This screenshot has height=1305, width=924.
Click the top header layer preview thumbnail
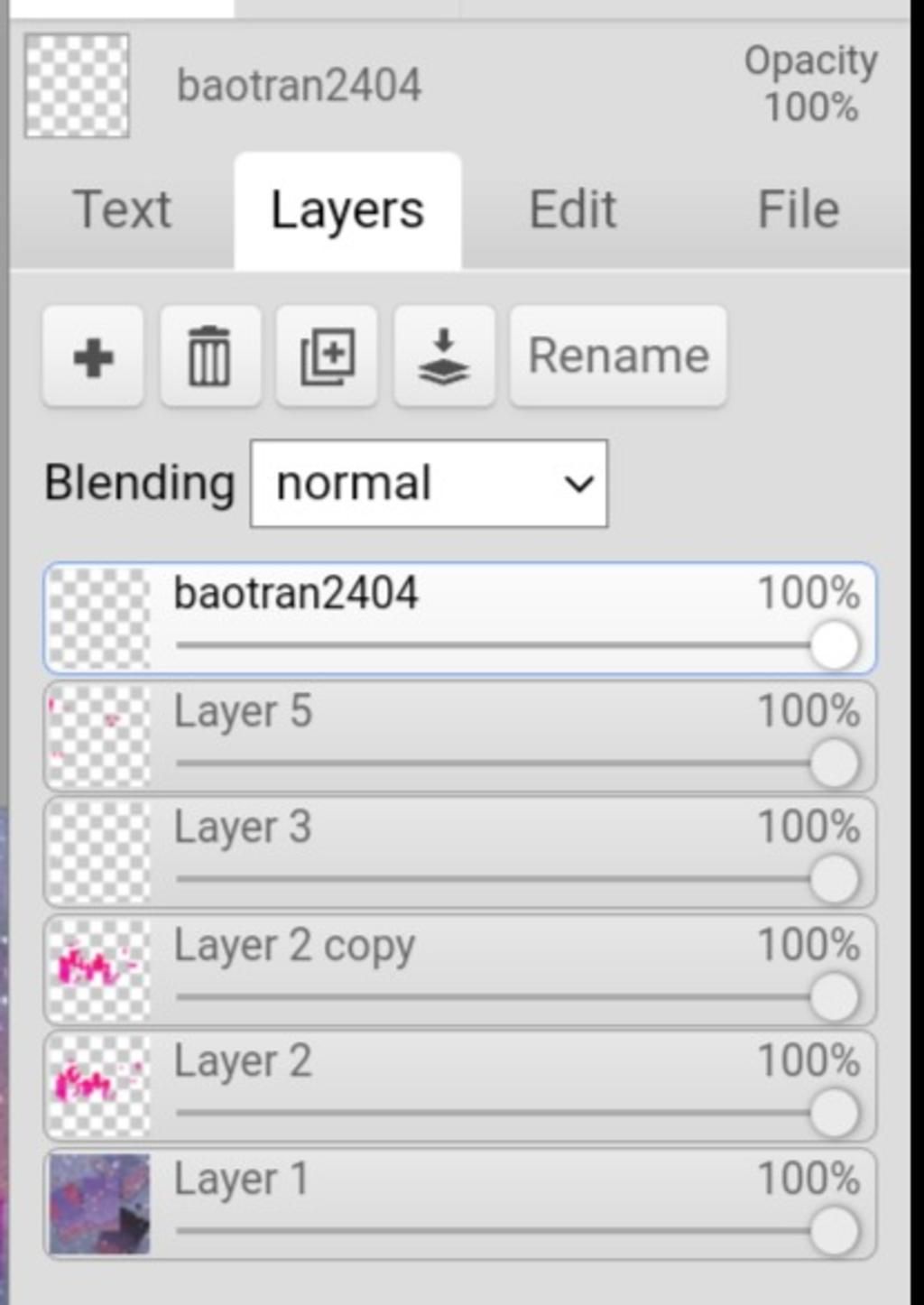[x=77, y=86]
